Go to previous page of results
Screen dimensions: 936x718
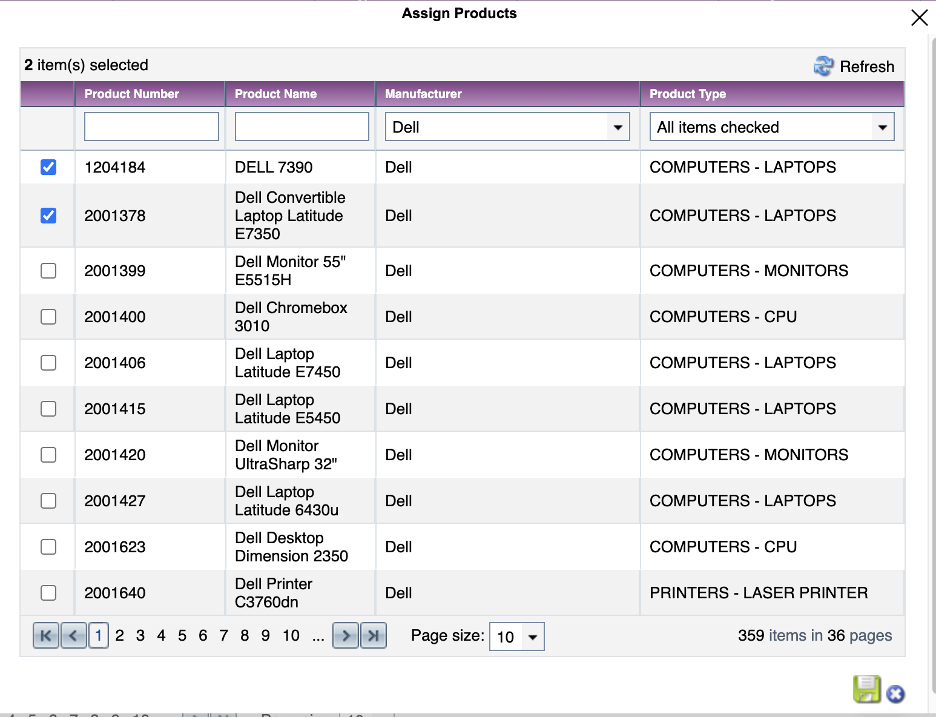[x=73, y=636]
